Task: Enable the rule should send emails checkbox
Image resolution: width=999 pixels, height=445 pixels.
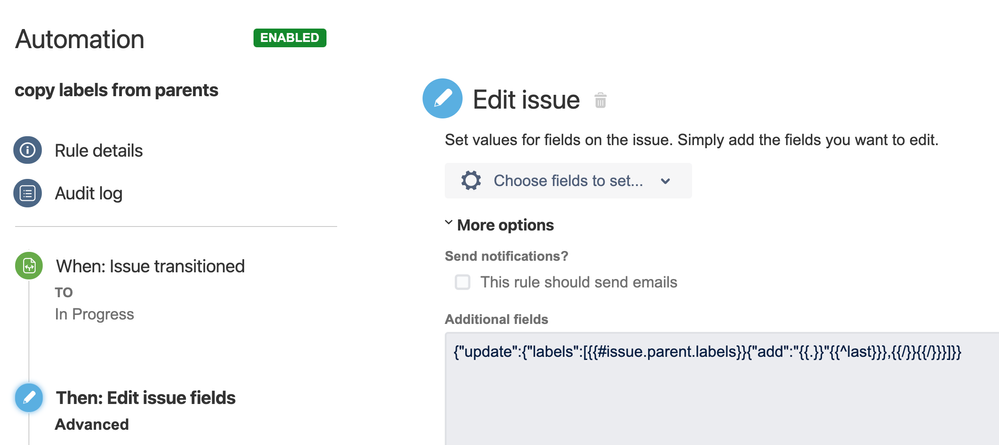Action: coord(463,282)
